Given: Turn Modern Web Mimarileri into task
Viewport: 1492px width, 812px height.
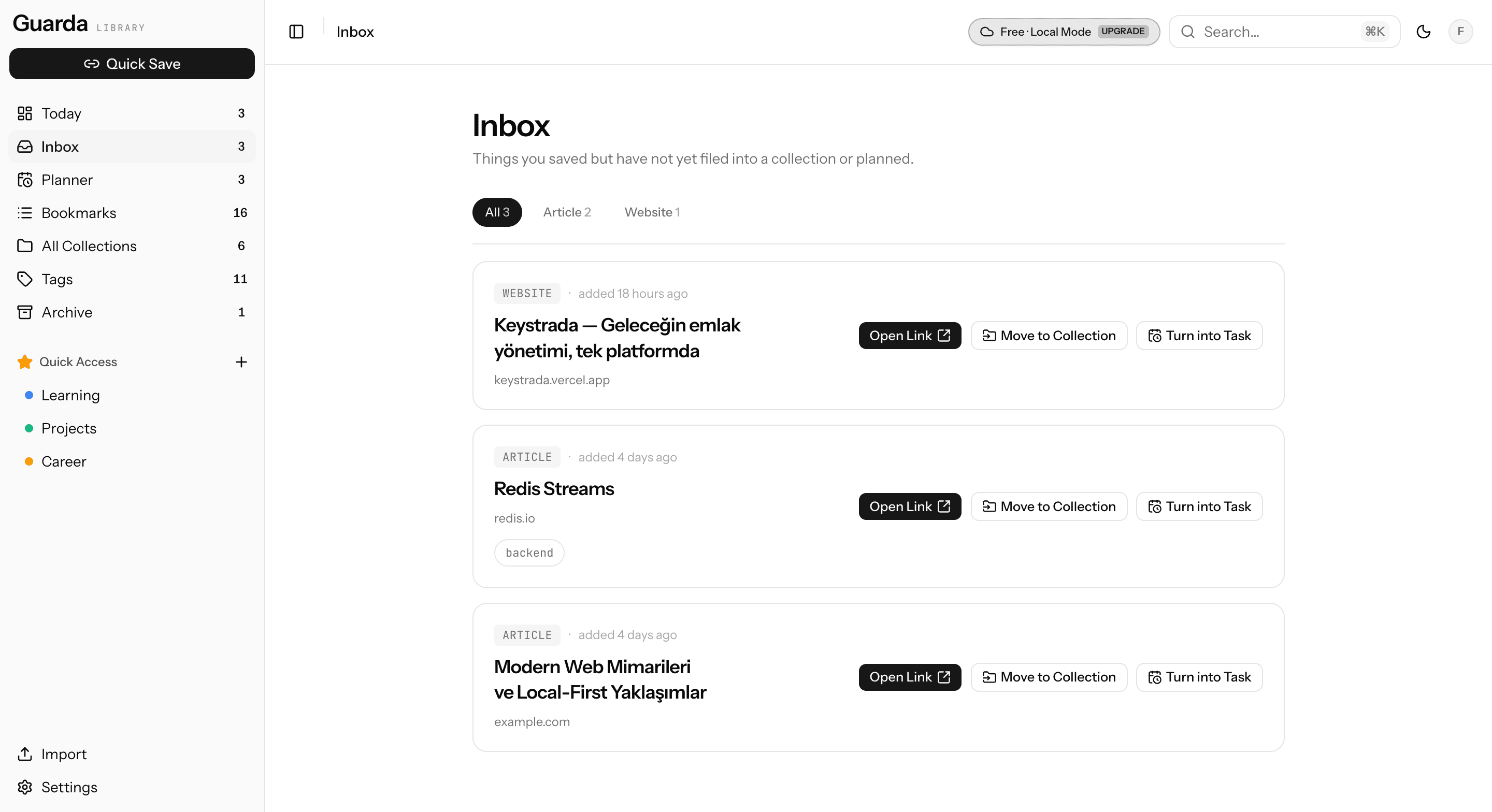Looking at the screenshot, I should [1199, 678].
